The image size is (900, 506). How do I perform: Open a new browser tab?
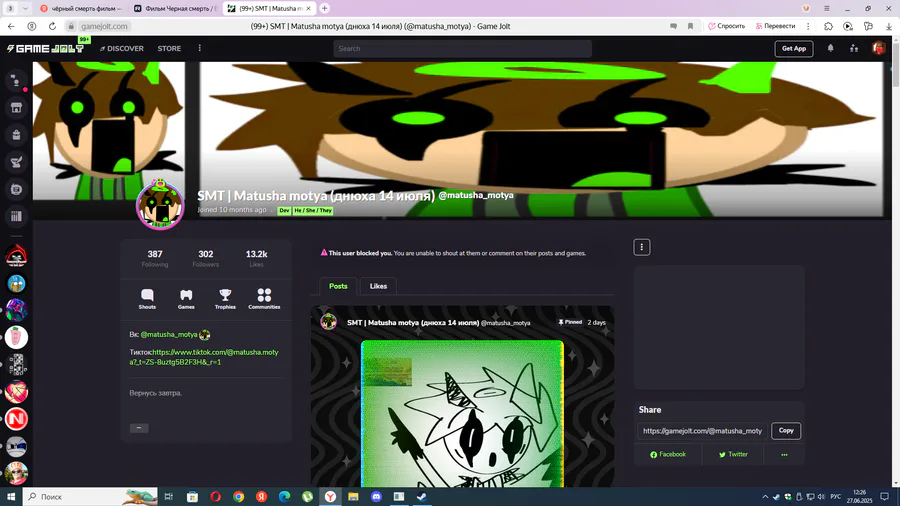[324, 8]
